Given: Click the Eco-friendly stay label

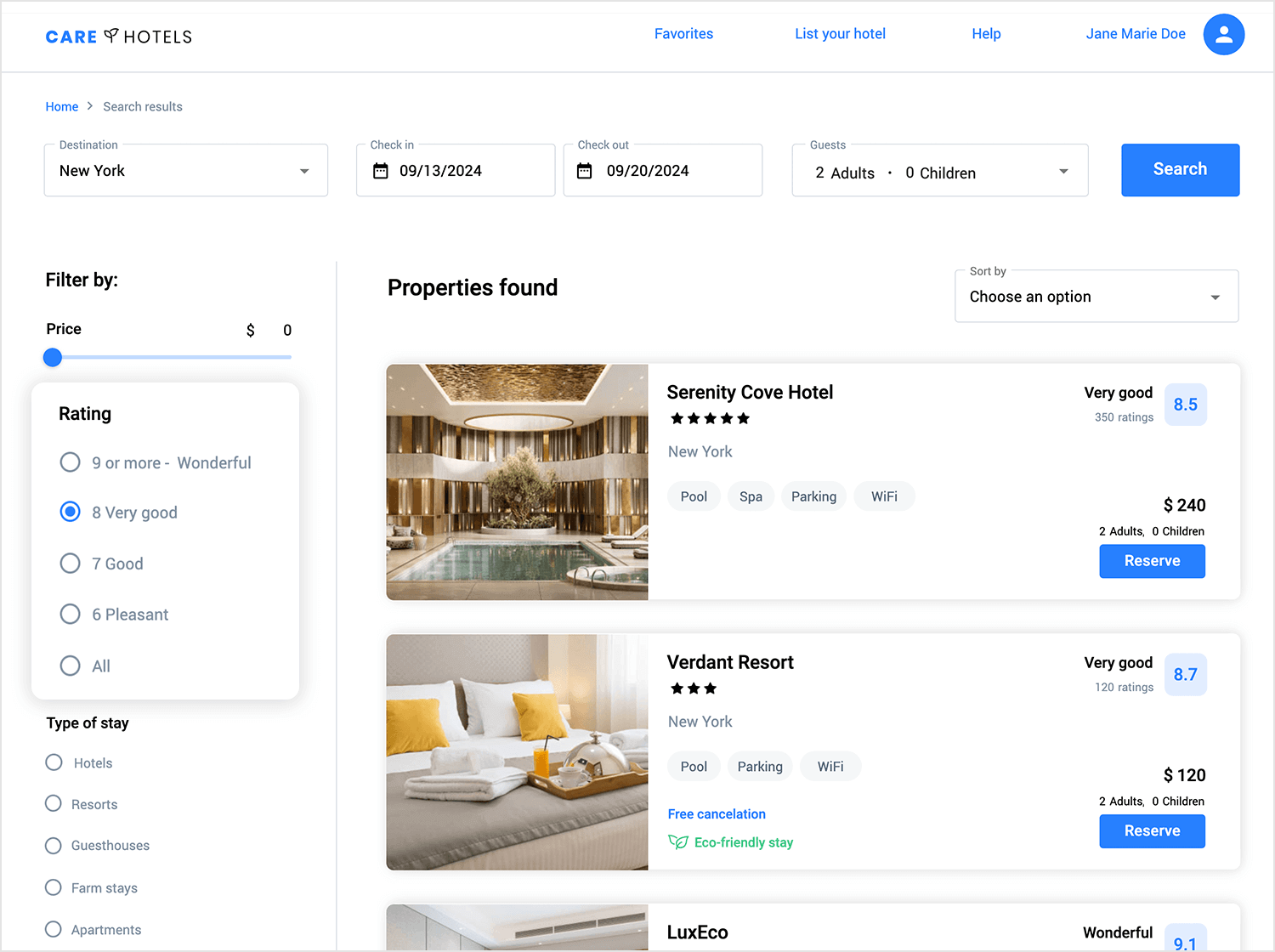Looking at the screenshot, I should (744, 842).
